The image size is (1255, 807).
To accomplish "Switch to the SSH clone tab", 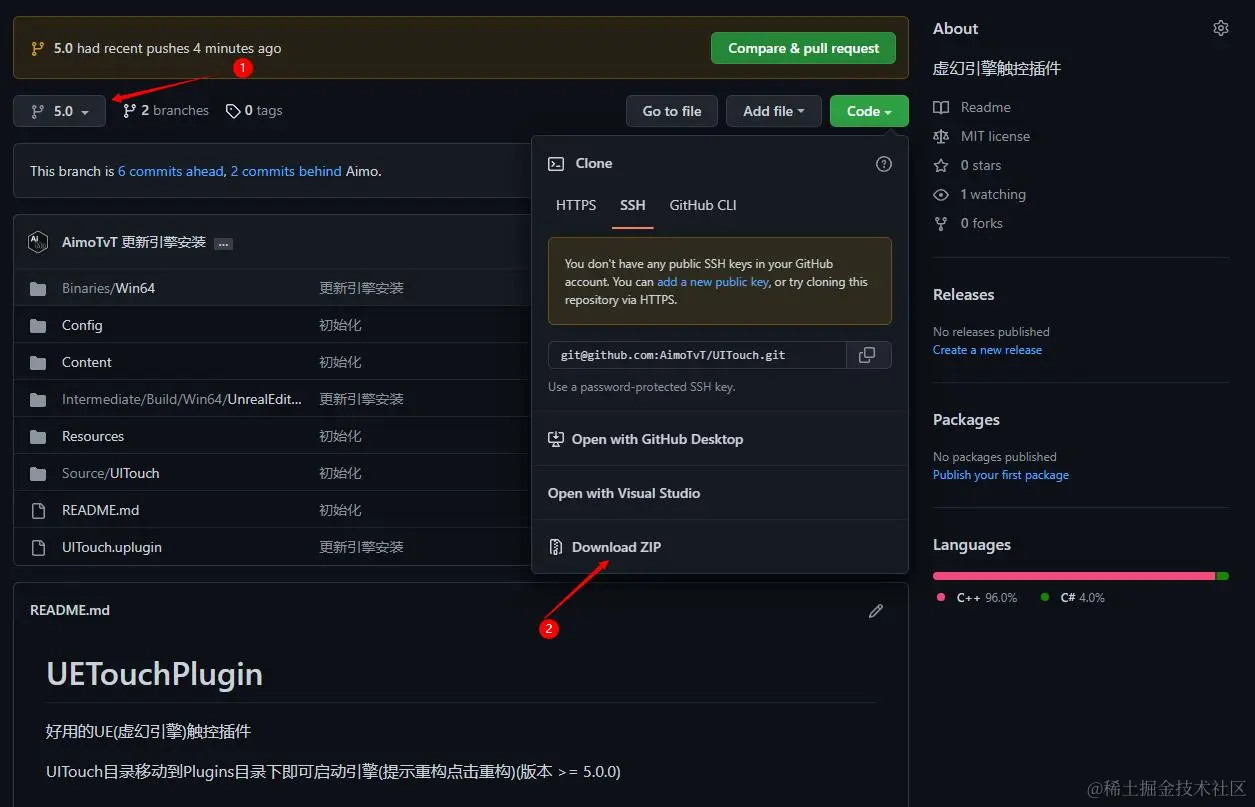I will click(633, 205).
